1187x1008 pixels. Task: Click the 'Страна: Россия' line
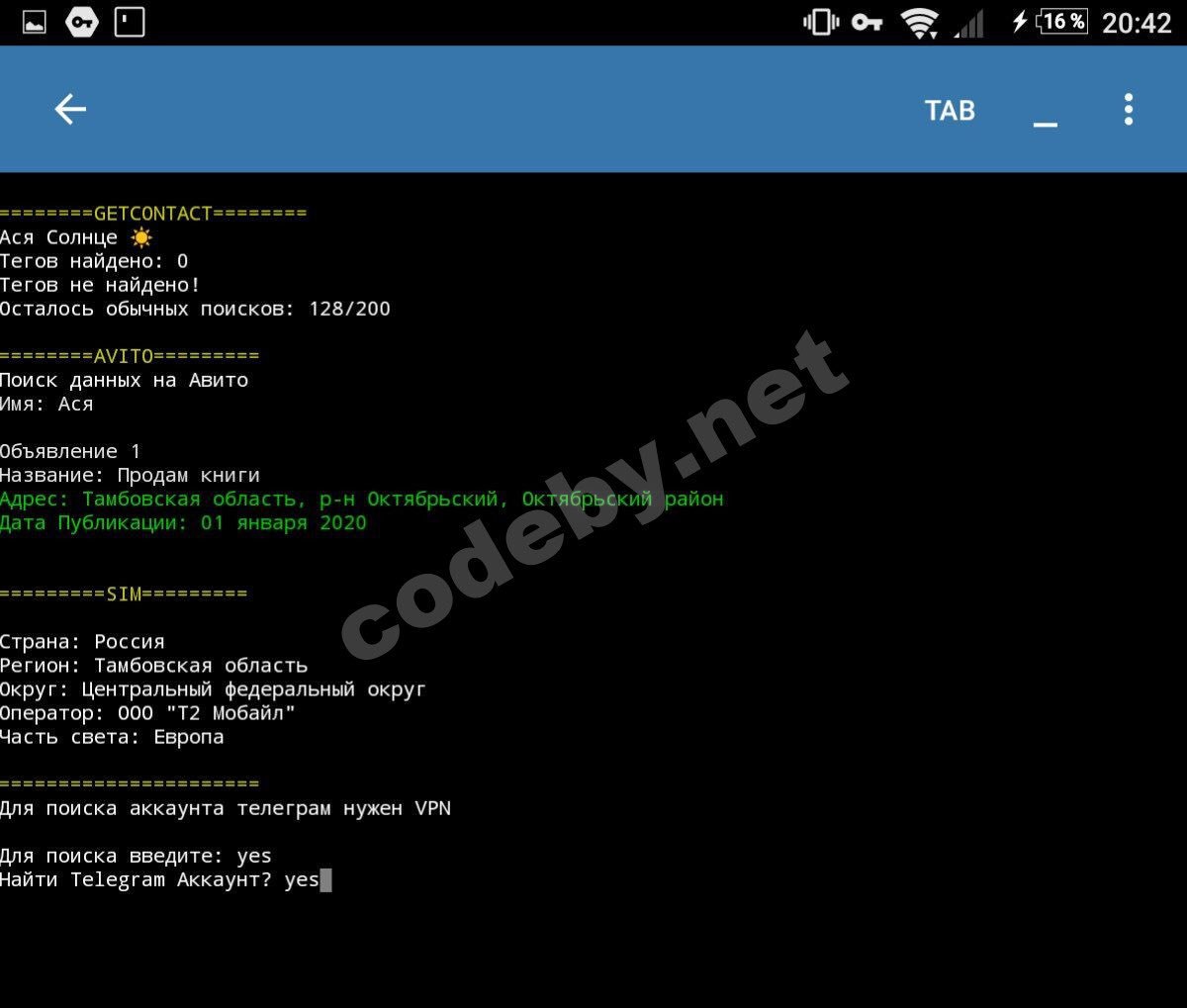coord(82,641)
